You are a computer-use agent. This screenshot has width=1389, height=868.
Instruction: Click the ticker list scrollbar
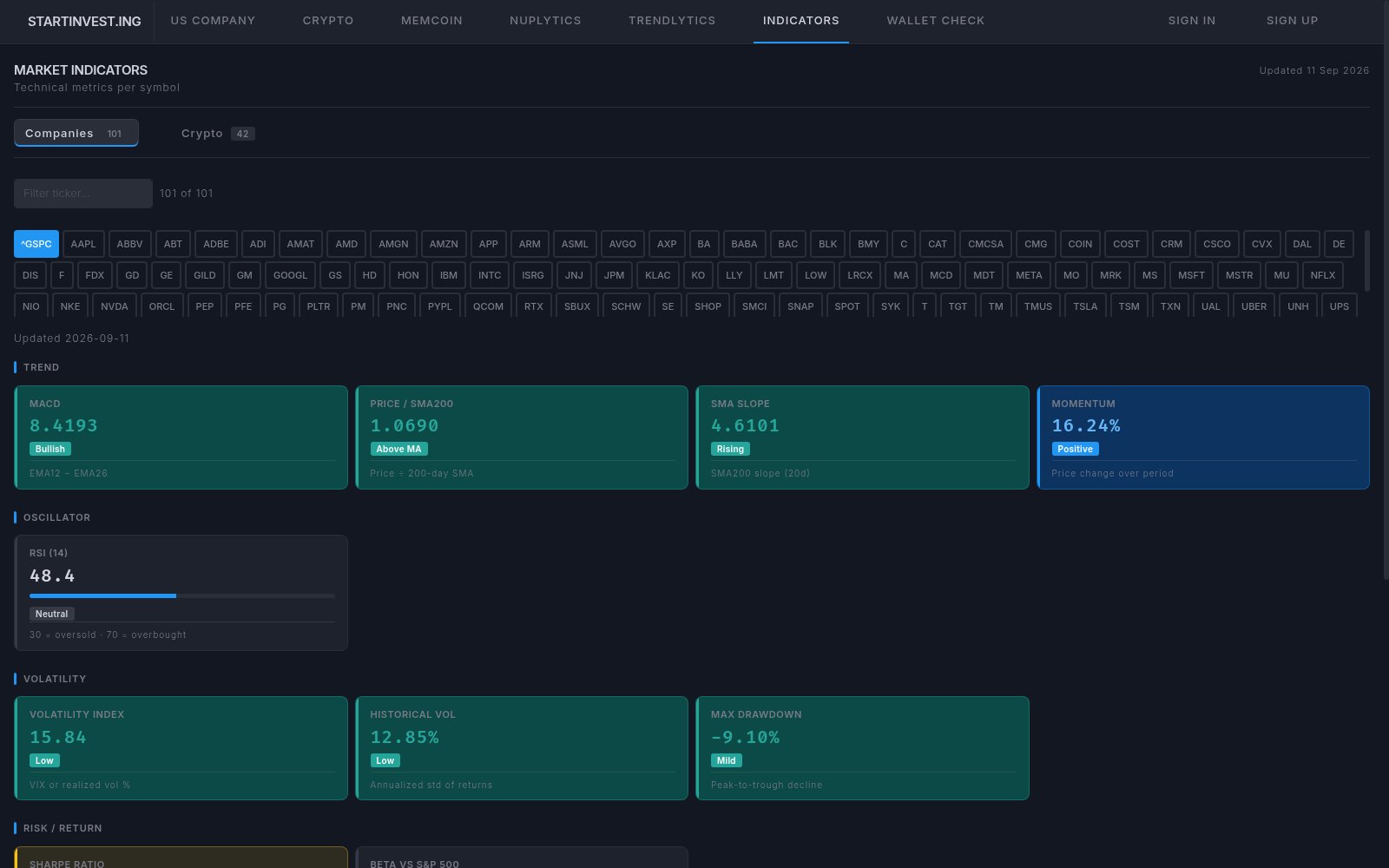(x=1367, y=260)
